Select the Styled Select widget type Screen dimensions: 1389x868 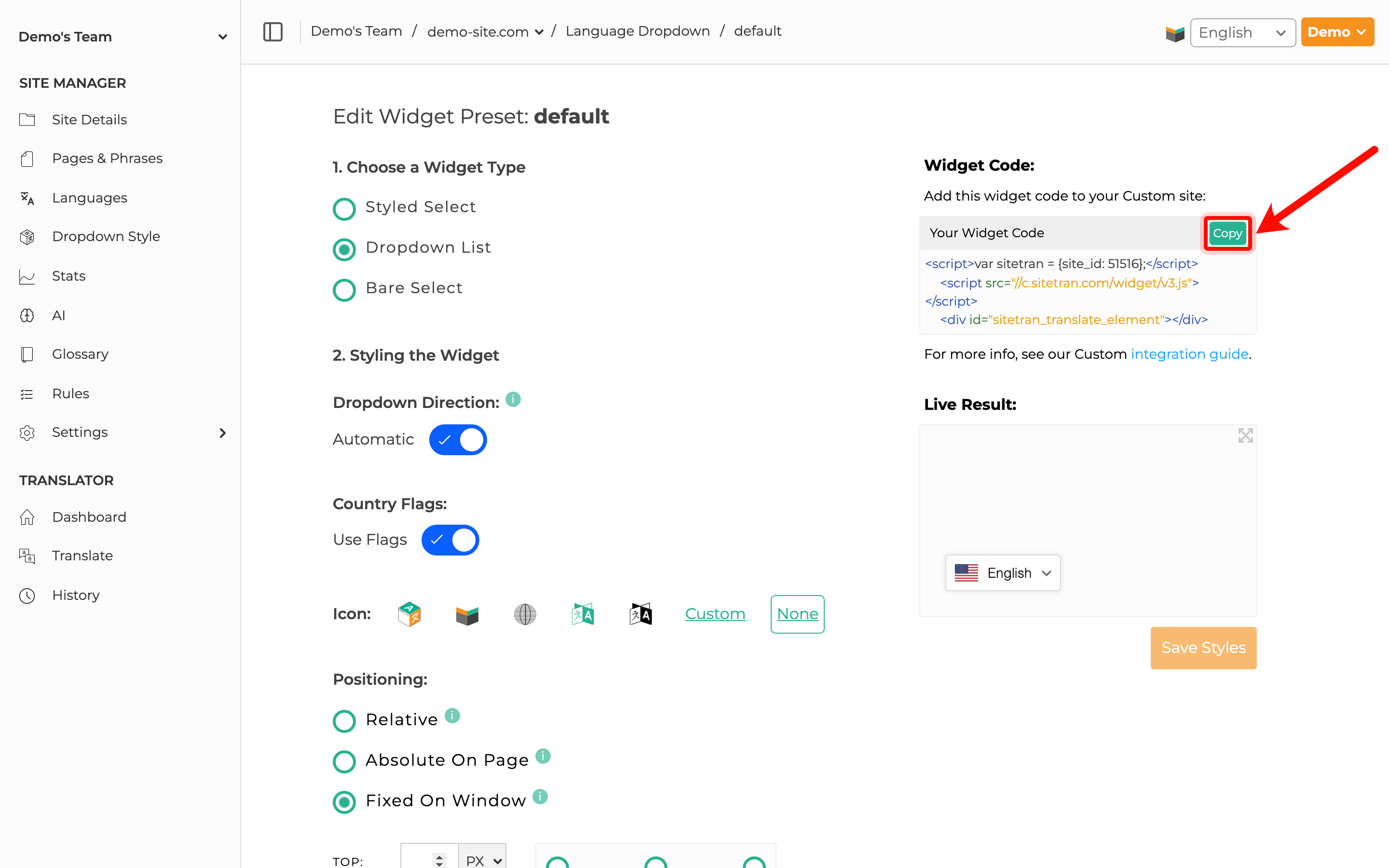coord(344,209)
